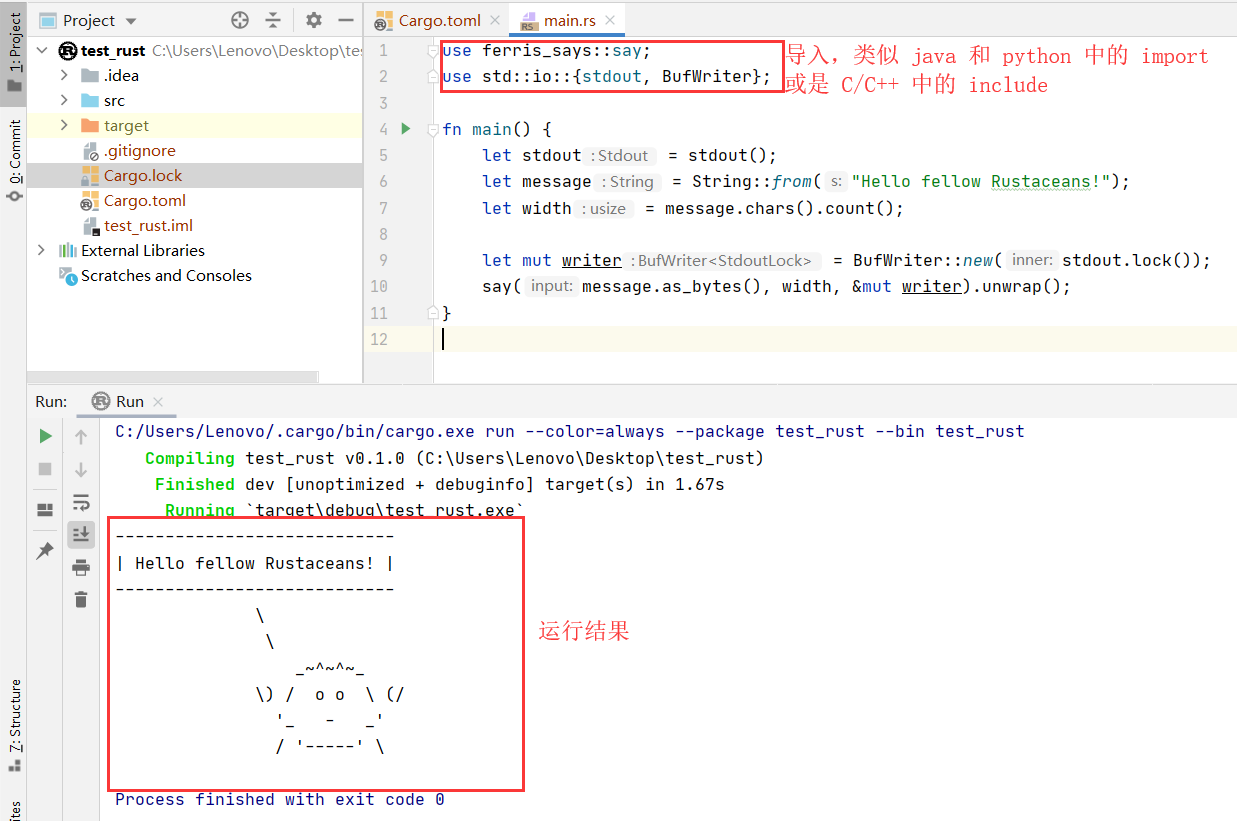Open the Project tool window side tab
Screen dimensions: 1237x821
coord(14,50)
